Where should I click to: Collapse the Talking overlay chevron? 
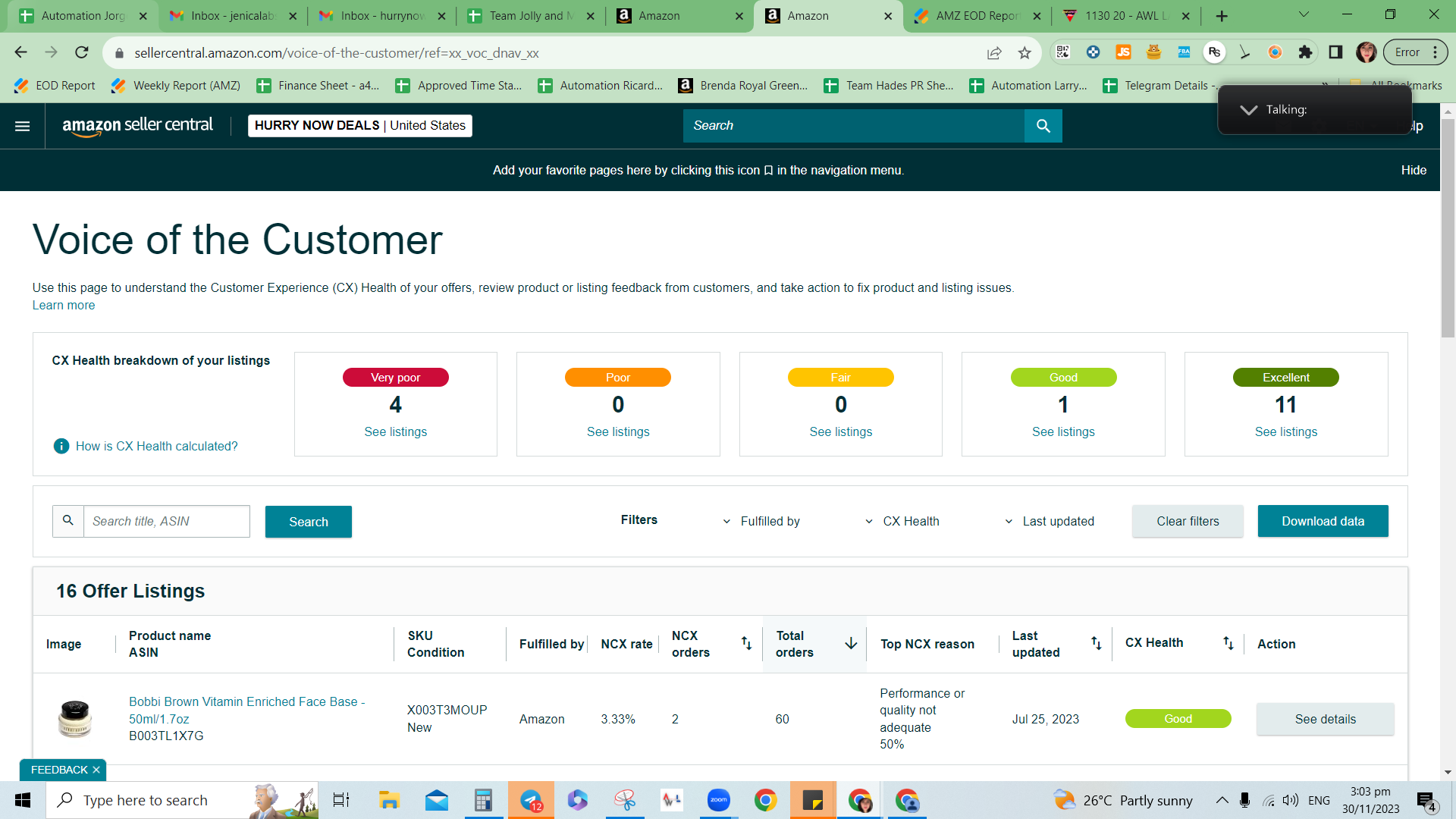pyautogui.click(x=1248, y=110)
